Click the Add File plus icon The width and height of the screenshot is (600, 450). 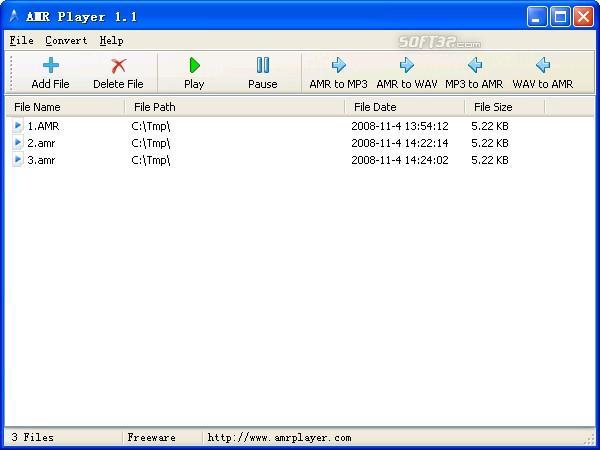[x=51, y=65]
